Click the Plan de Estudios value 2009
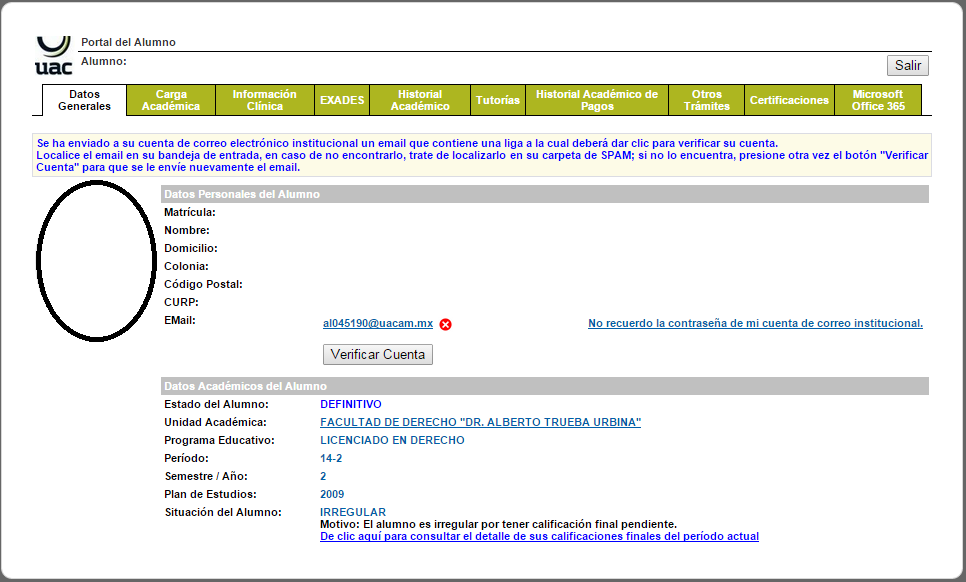The width and height of the screenshot is (966, 582). 332,495
